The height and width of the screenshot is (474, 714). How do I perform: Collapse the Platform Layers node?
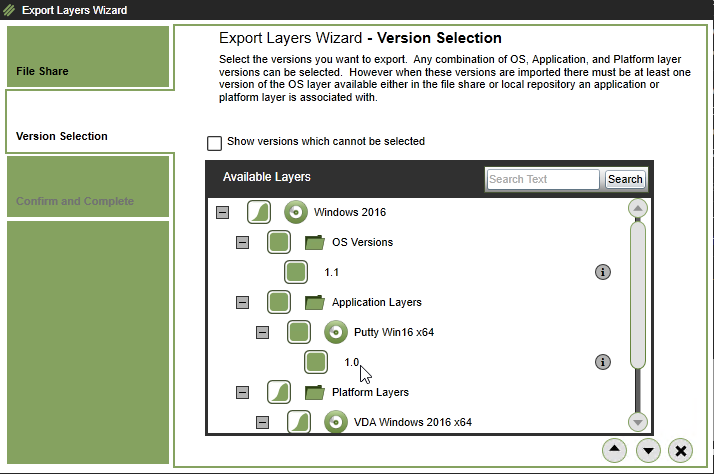coord(242,392)
